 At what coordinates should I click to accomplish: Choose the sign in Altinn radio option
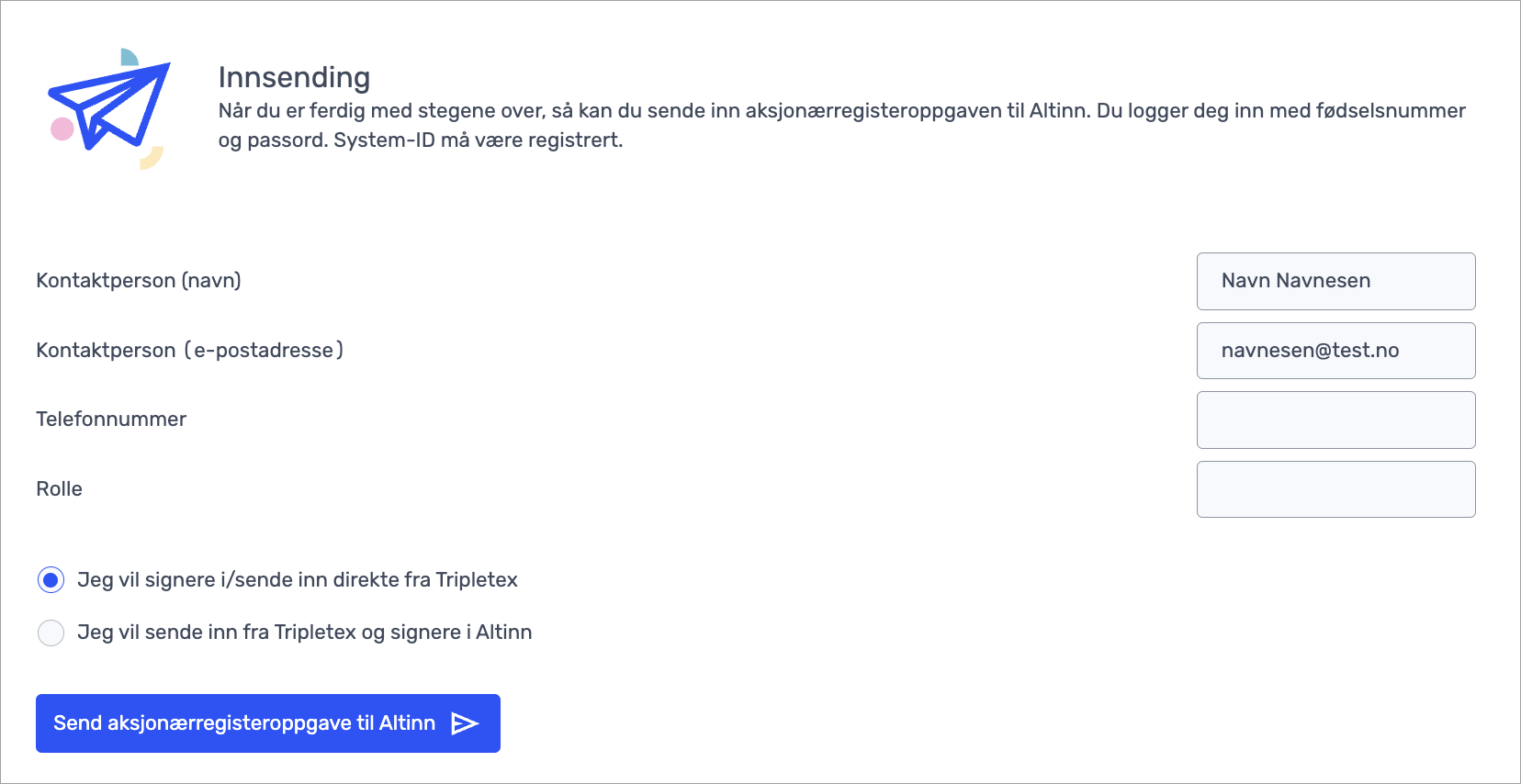[x=51, y=633]
